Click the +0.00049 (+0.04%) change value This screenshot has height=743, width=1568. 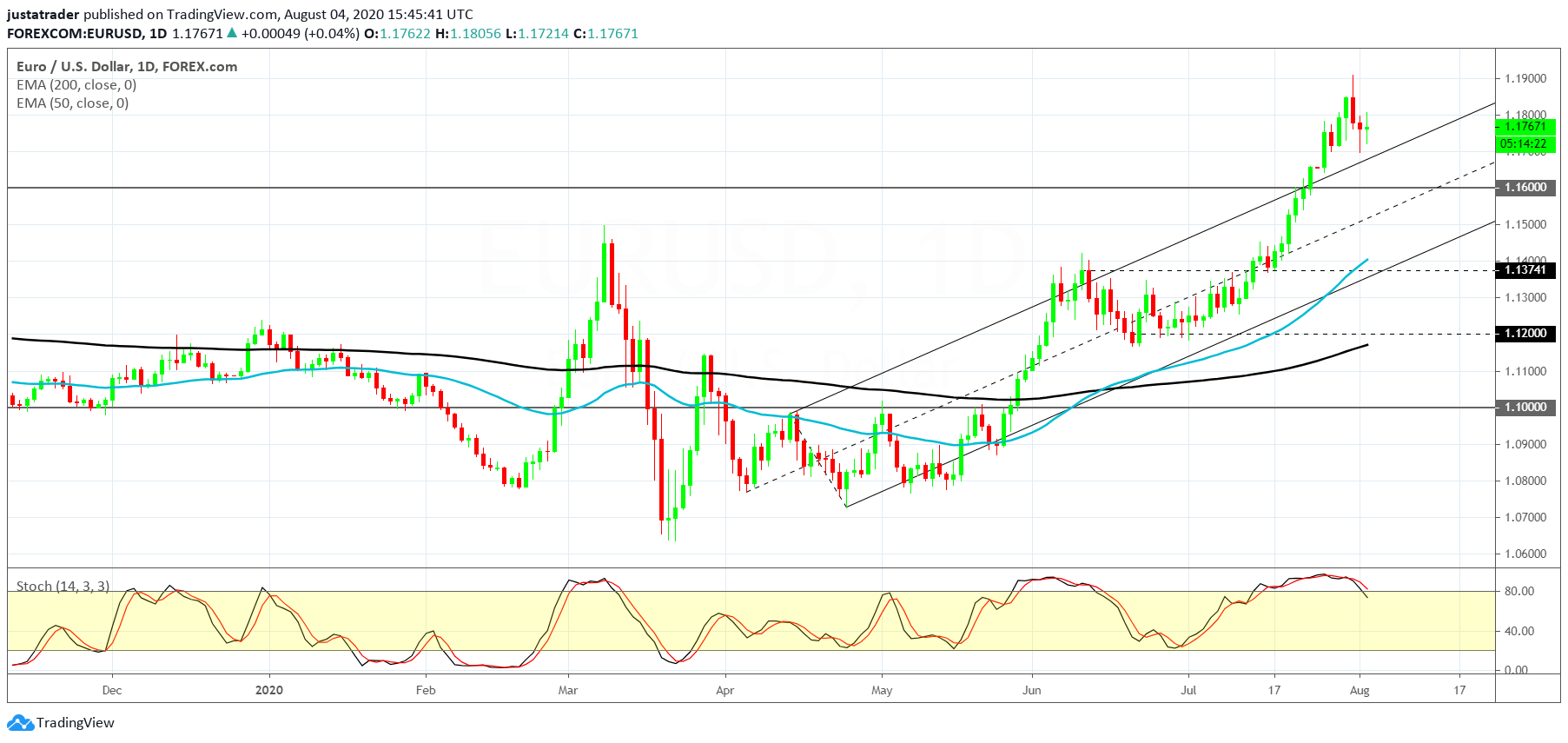300,34
